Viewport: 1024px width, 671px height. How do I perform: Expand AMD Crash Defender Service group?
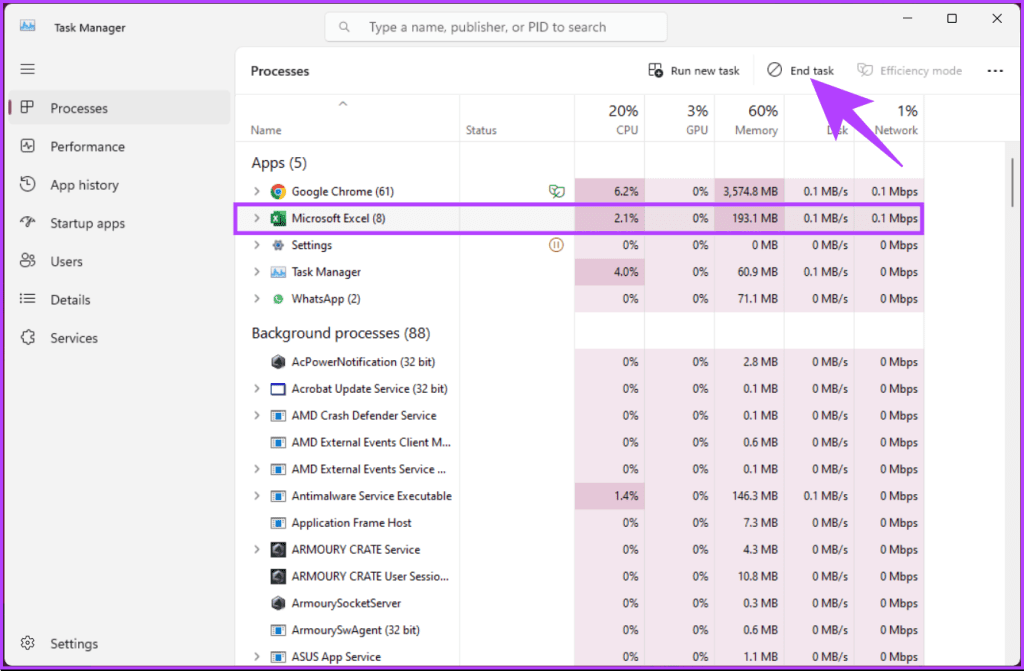point(257,416)
